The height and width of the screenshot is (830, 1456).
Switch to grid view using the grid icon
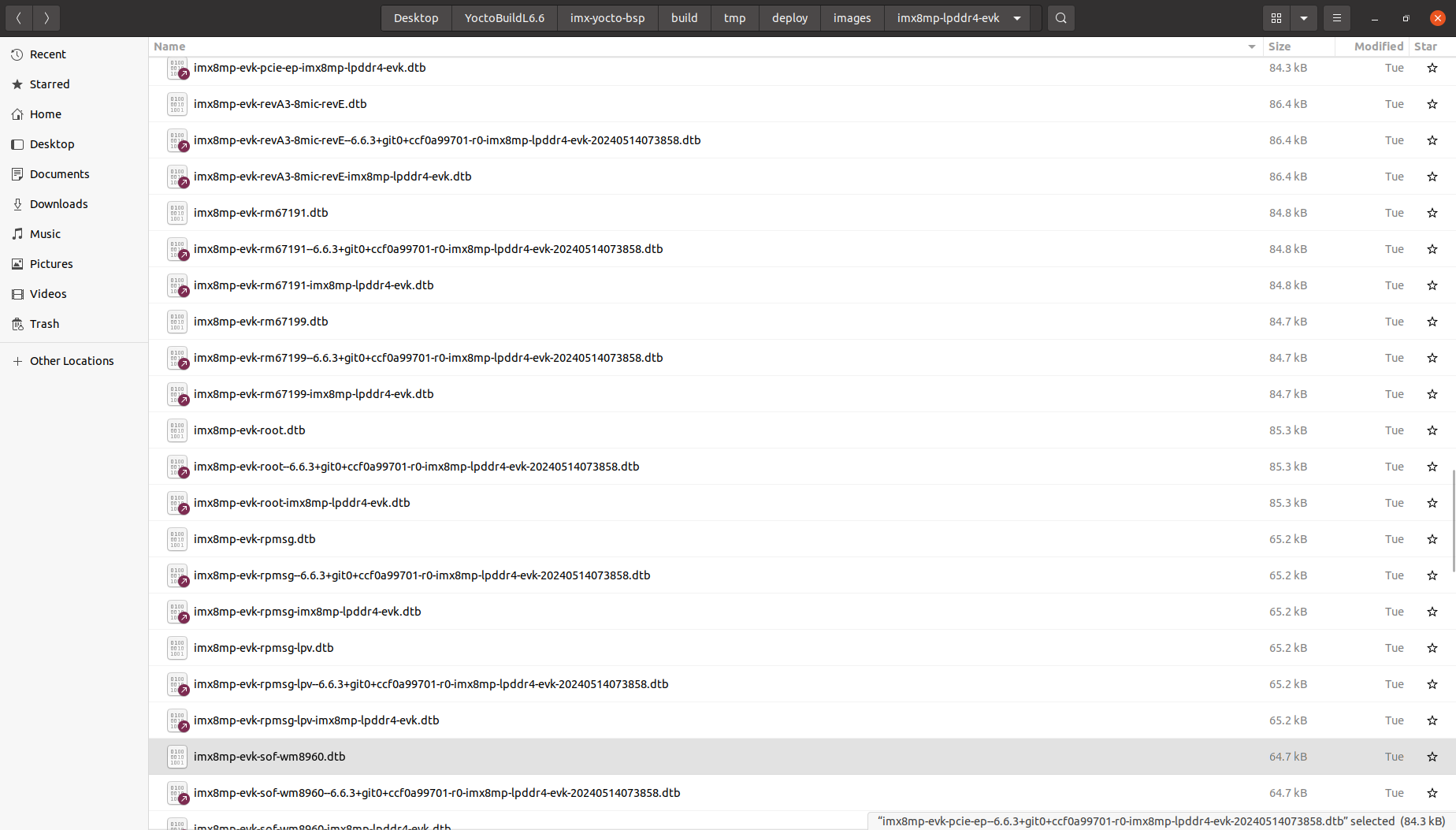(1275, 17)
